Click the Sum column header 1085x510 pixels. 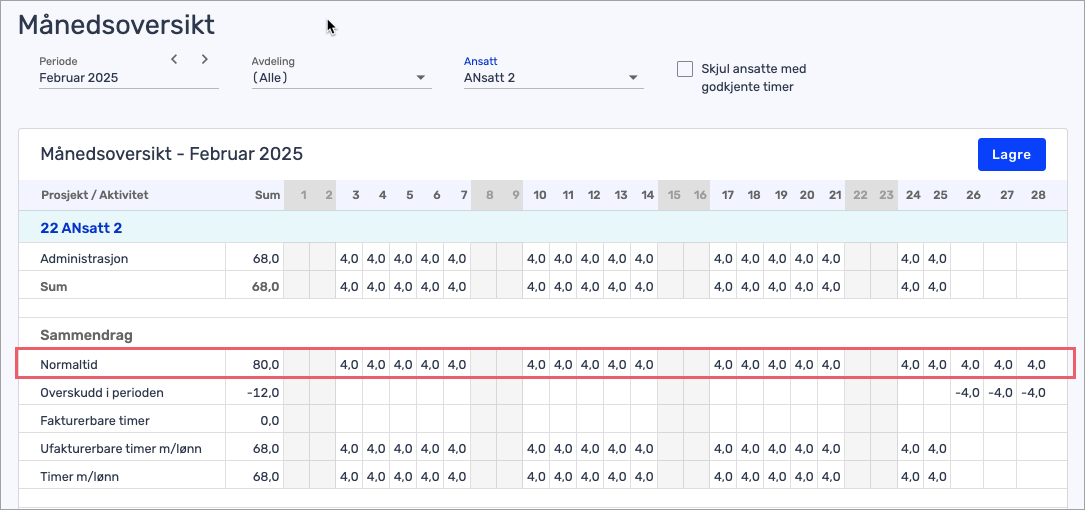point(266,195)
